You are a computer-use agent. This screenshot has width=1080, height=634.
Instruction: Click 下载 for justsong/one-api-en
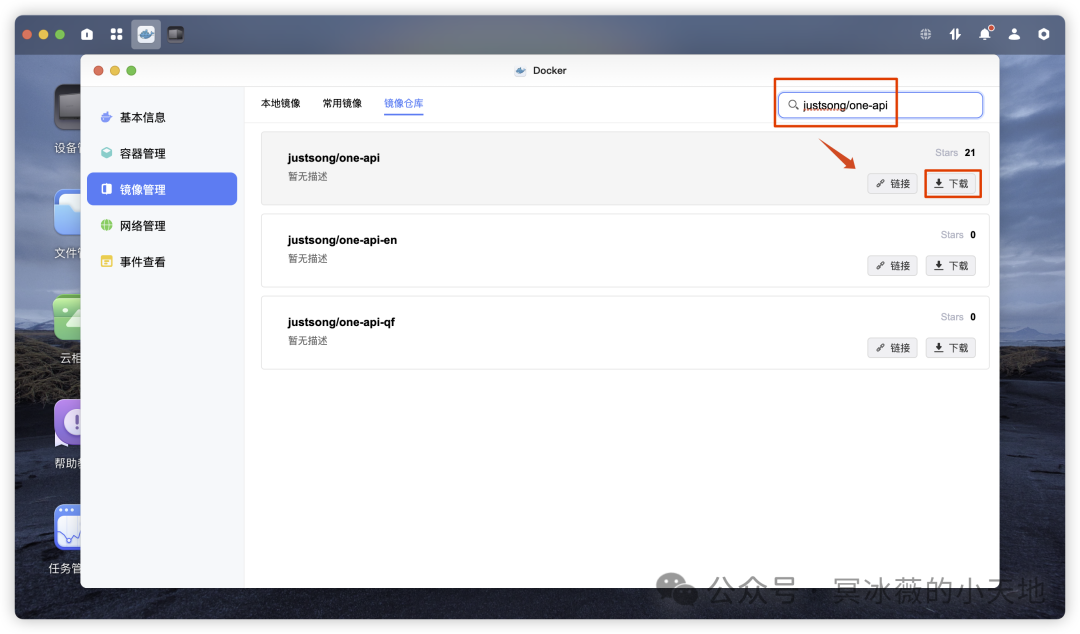pos(951,265)
